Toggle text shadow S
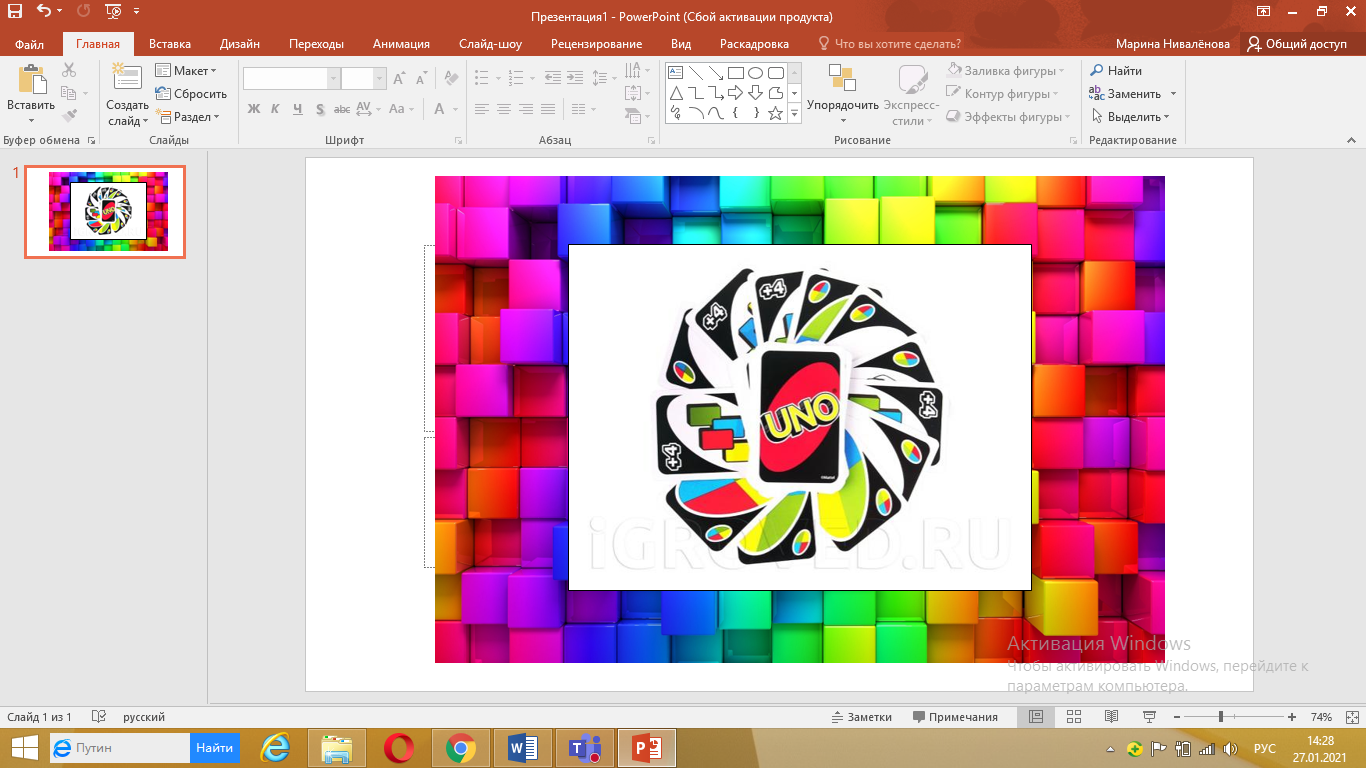The image size is (1366, 768). (x=320, y=109)
